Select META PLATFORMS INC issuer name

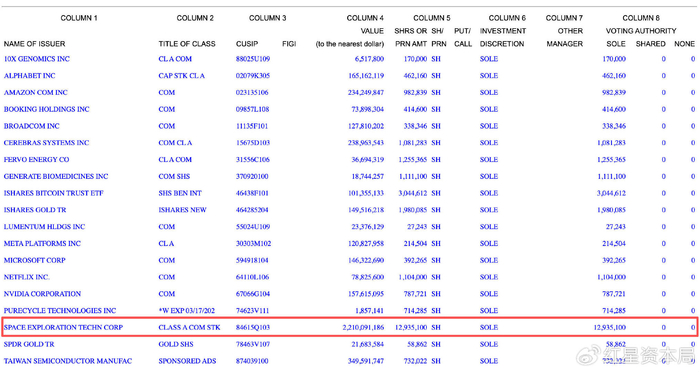pyautogui.click(x=42, y=244)
